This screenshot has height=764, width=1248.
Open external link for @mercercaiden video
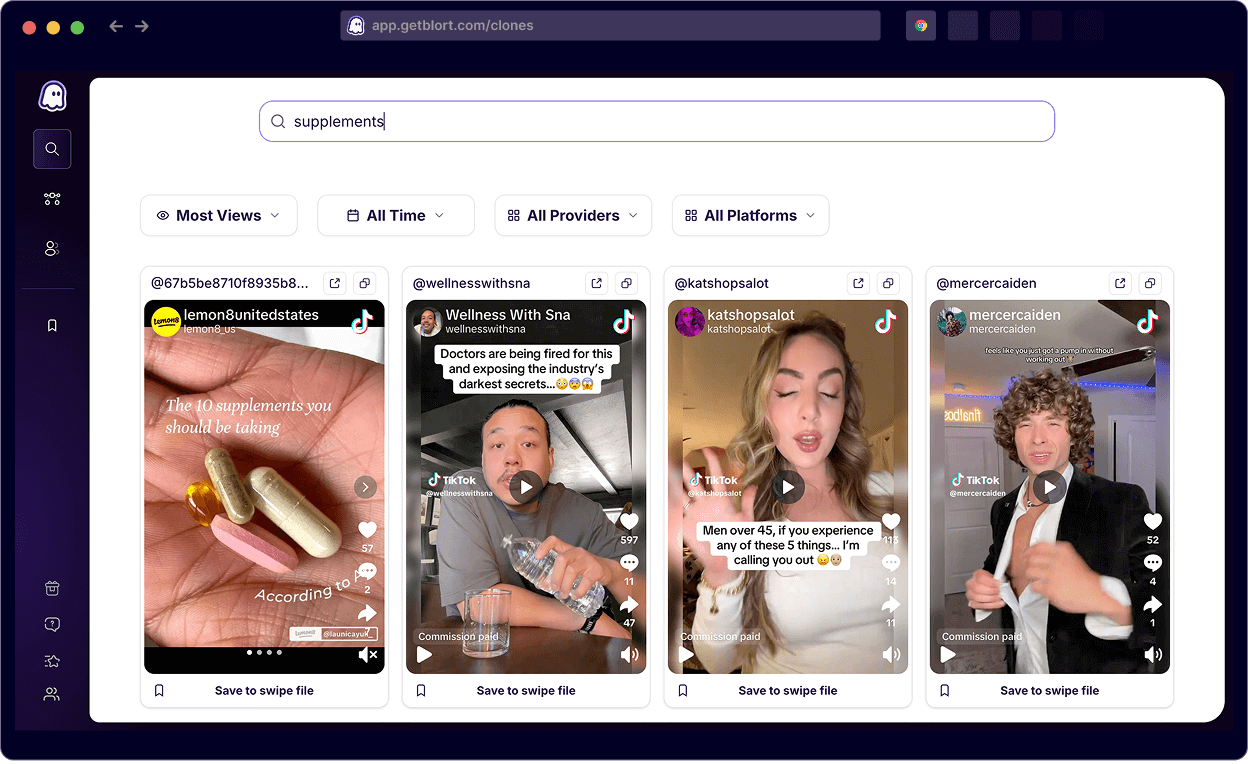click(x=1120, y=283)
